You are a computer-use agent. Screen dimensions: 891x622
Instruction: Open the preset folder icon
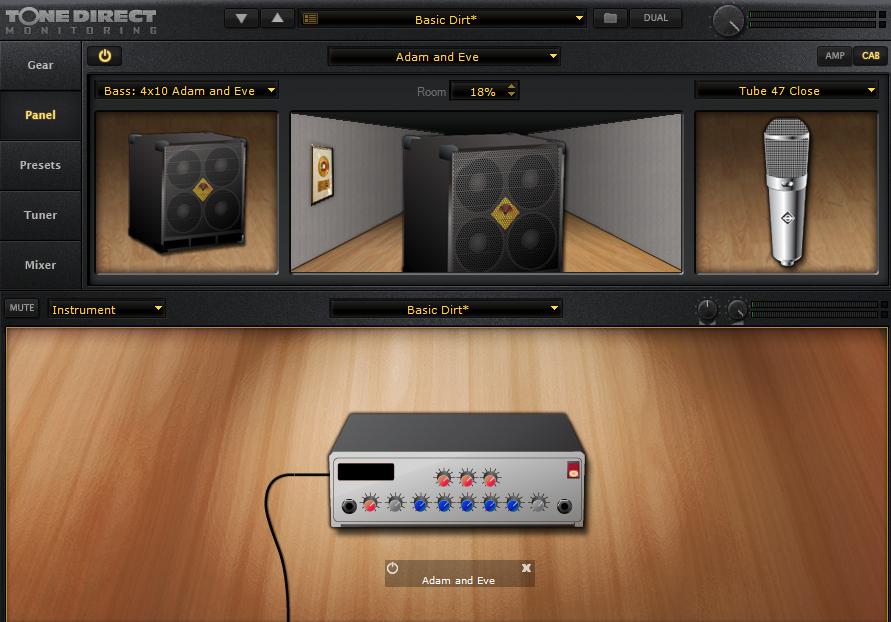pos(610,18)
